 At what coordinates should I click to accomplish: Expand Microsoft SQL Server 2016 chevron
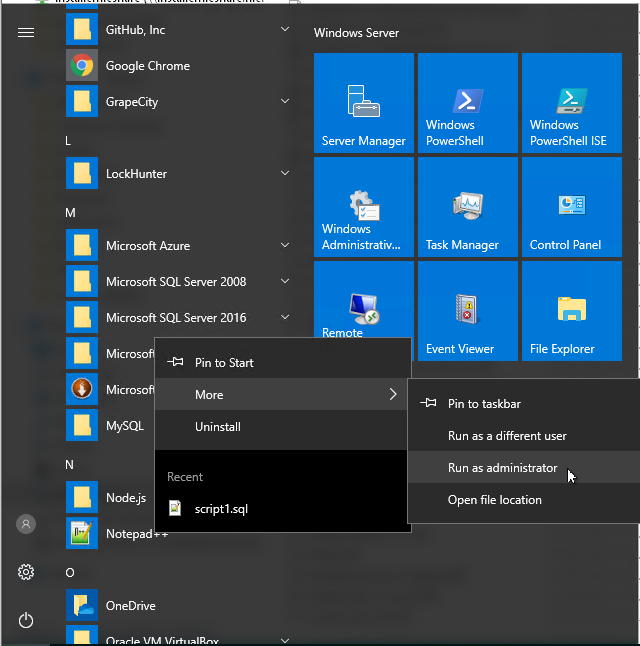point(285,317)
